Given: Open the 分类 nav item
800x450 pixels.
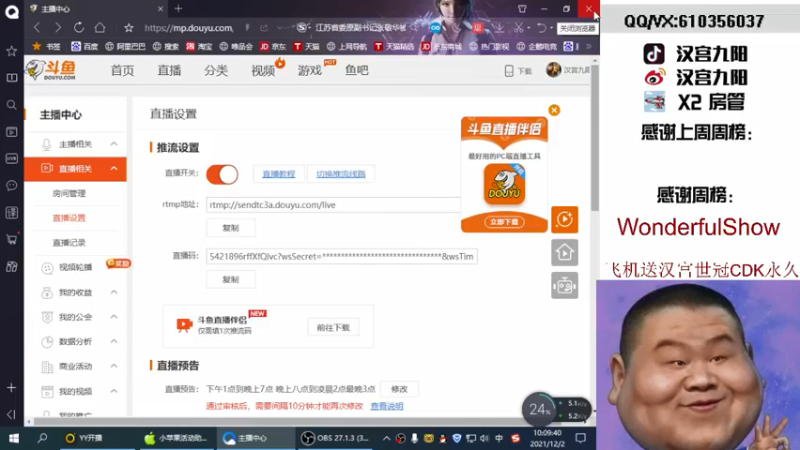Looking at the screenshot, I should [x=216, y=70].
